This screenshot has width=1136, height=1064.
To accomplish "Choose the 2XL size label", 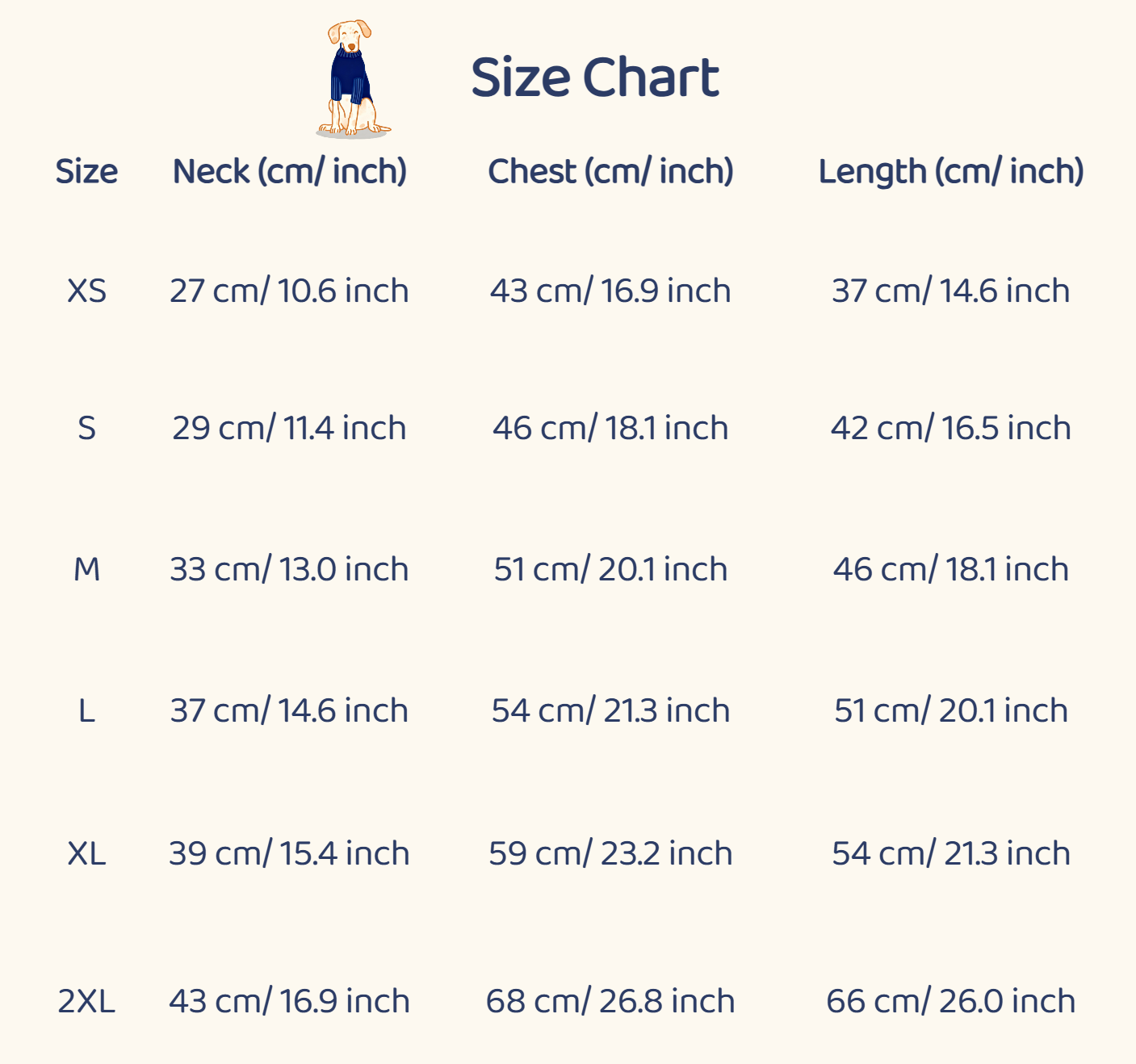I will (86, 1001).
